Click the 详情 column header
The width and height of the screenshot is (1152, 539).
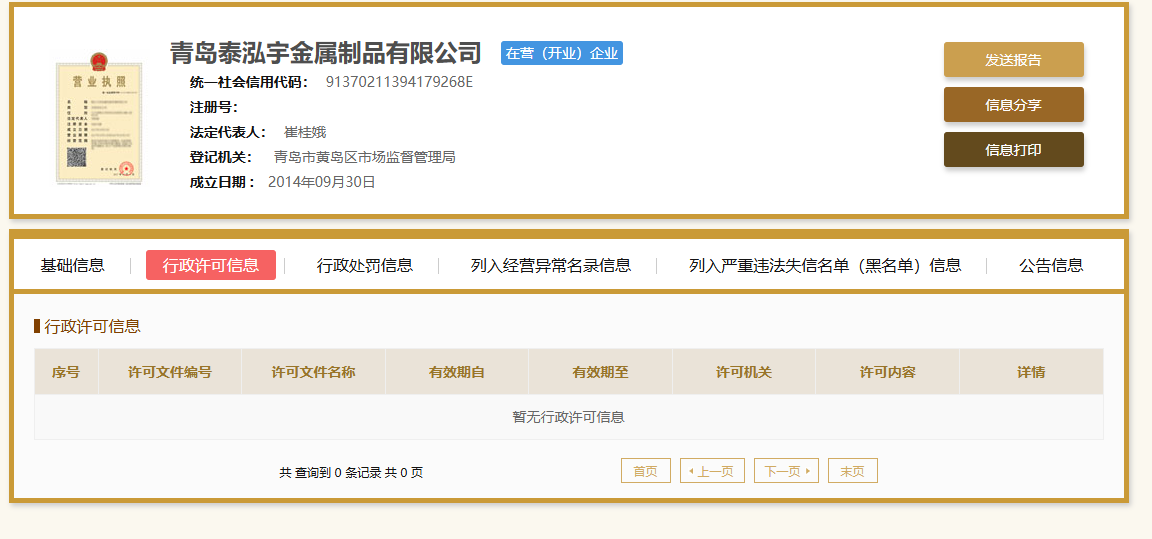[x=1032, y=372]
